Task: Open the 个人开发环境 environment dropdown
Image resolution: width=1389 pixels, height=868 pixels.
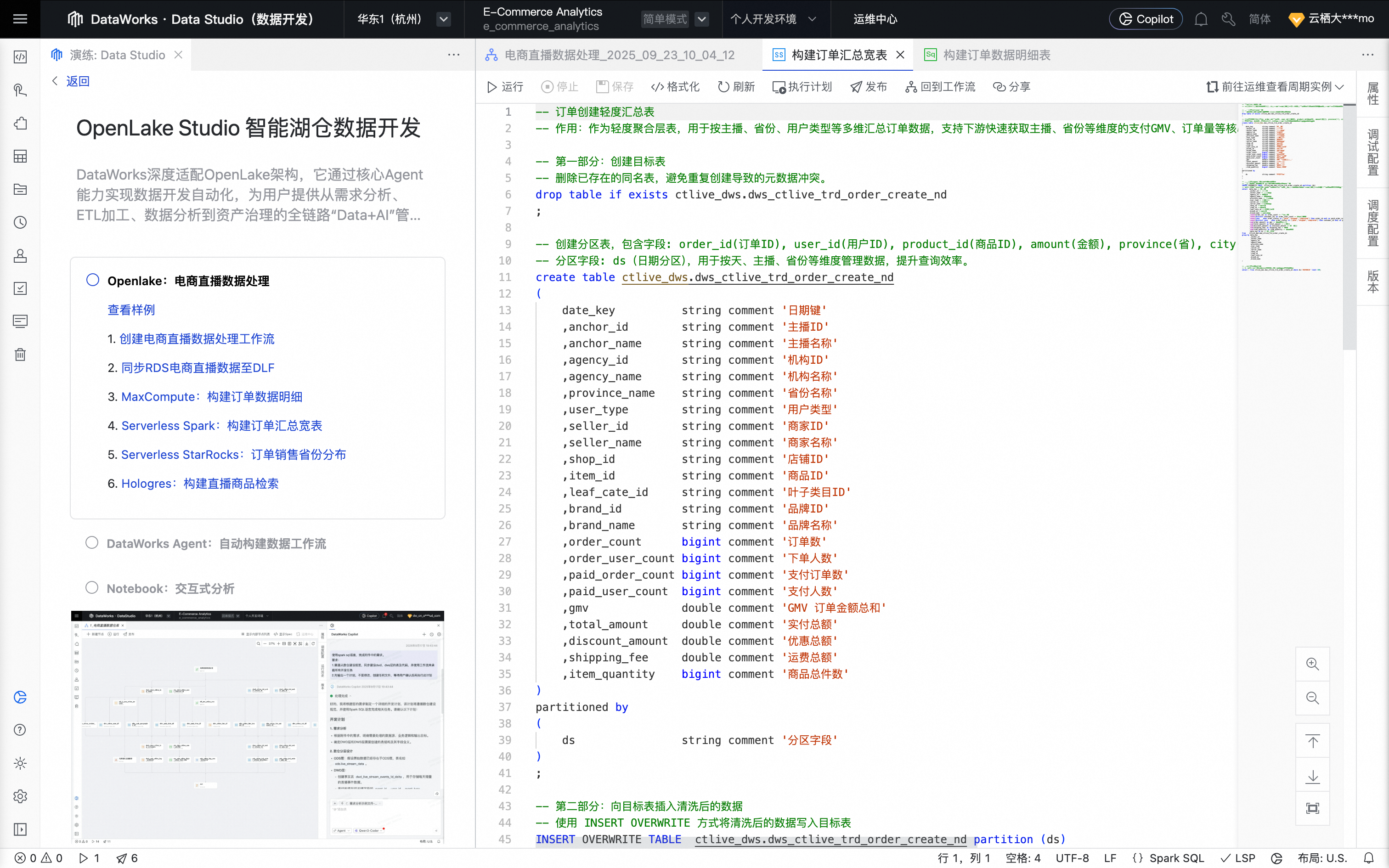Action: [x=812, y=19]
